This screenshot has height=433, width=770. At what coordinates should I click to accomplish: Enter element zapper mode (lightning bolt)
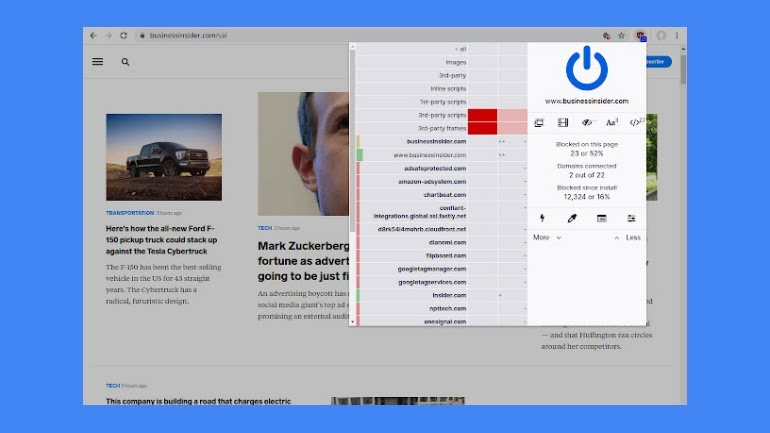click(x=542, y=218)
